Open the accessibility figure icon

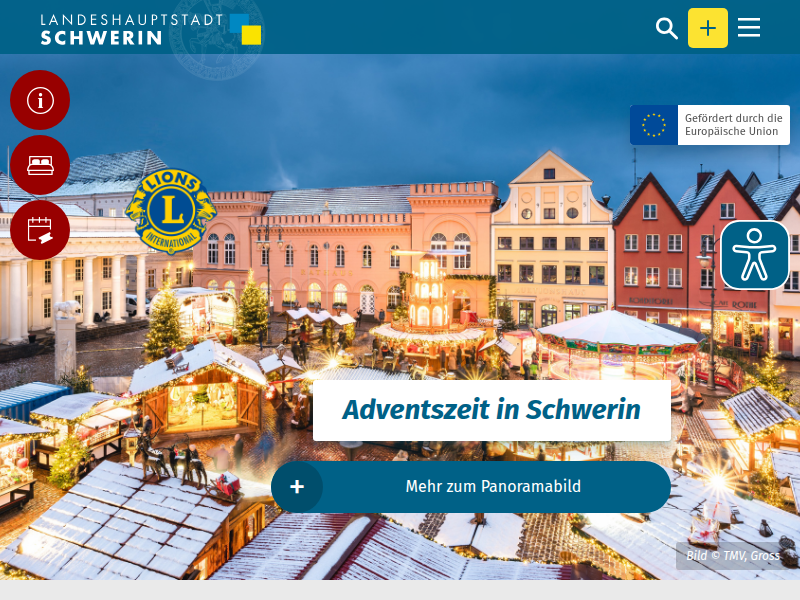755,255
